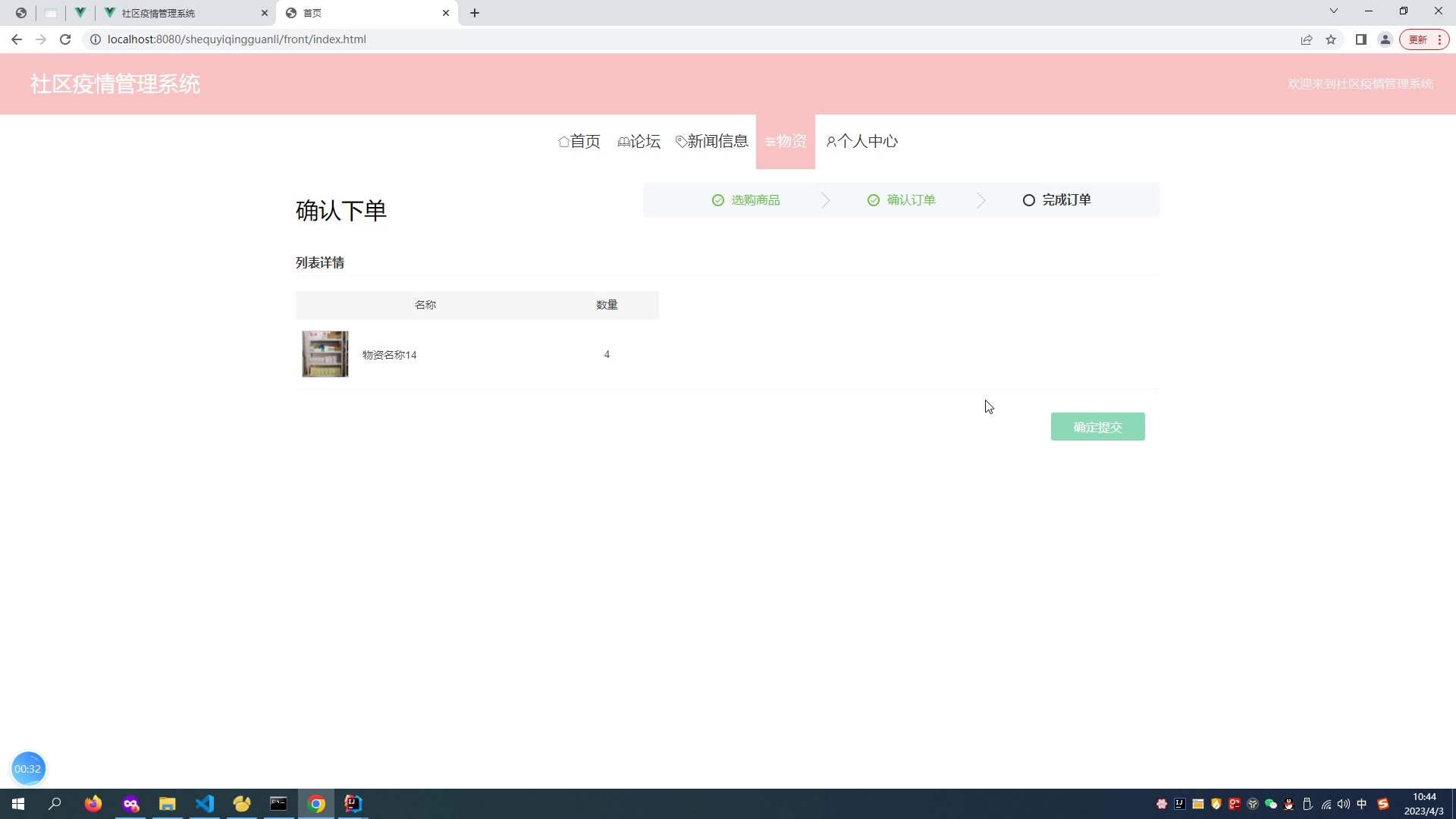
Task: Click the 确定提交 submit button
Action: 1097,427
